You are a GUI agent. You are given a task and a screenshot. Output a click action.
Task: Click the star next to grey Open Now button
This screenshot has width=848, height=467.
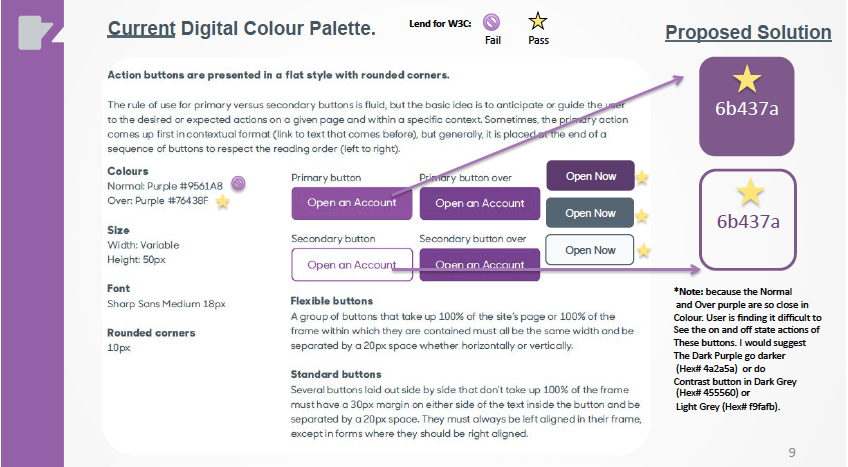coord(642,215)
